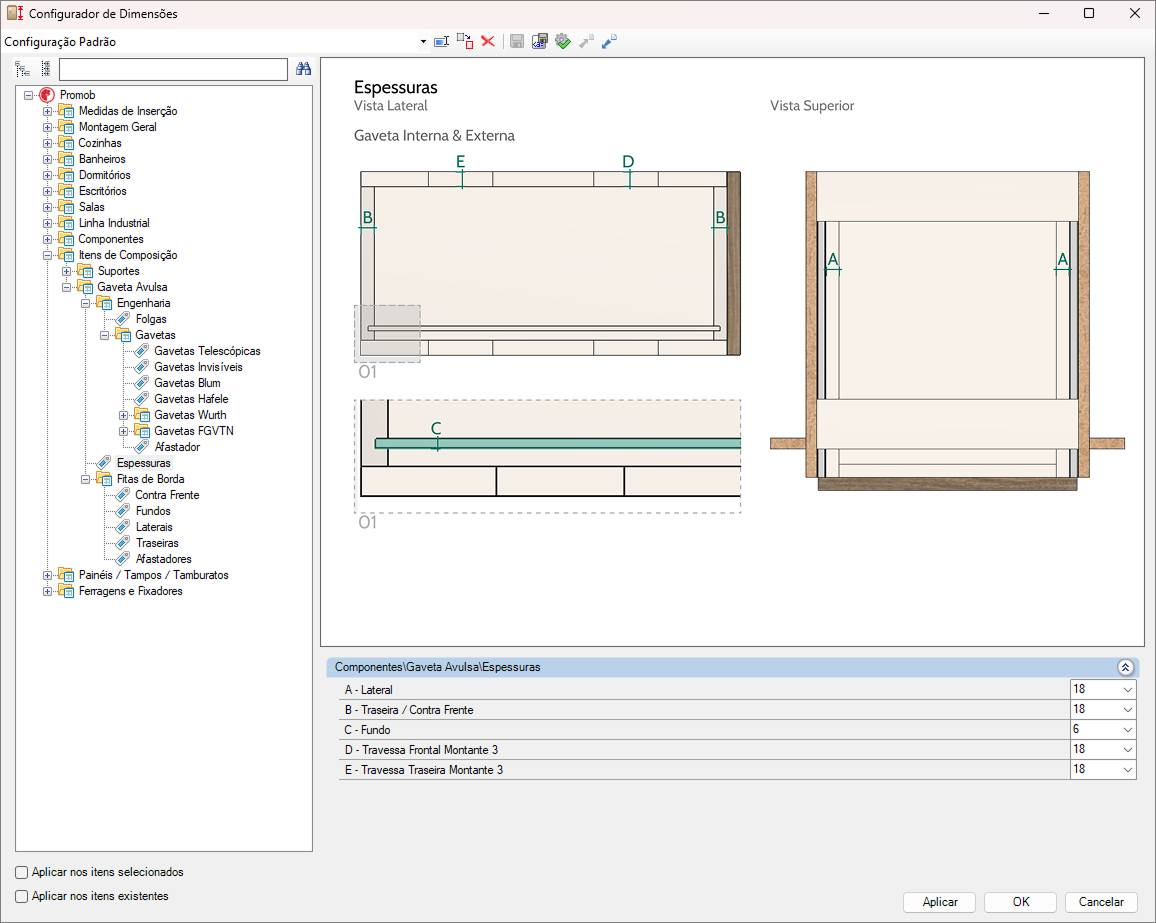Click the gear with green checkmark icon

pyautogui.click(x=563, y=41)
